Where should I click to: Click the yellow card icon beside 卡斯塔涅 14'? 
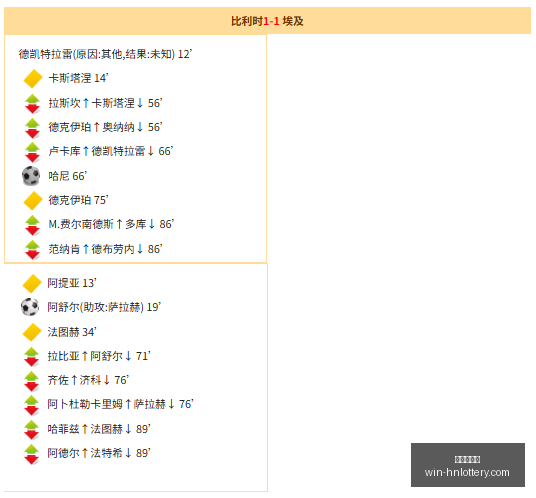[x=33, y=79]
